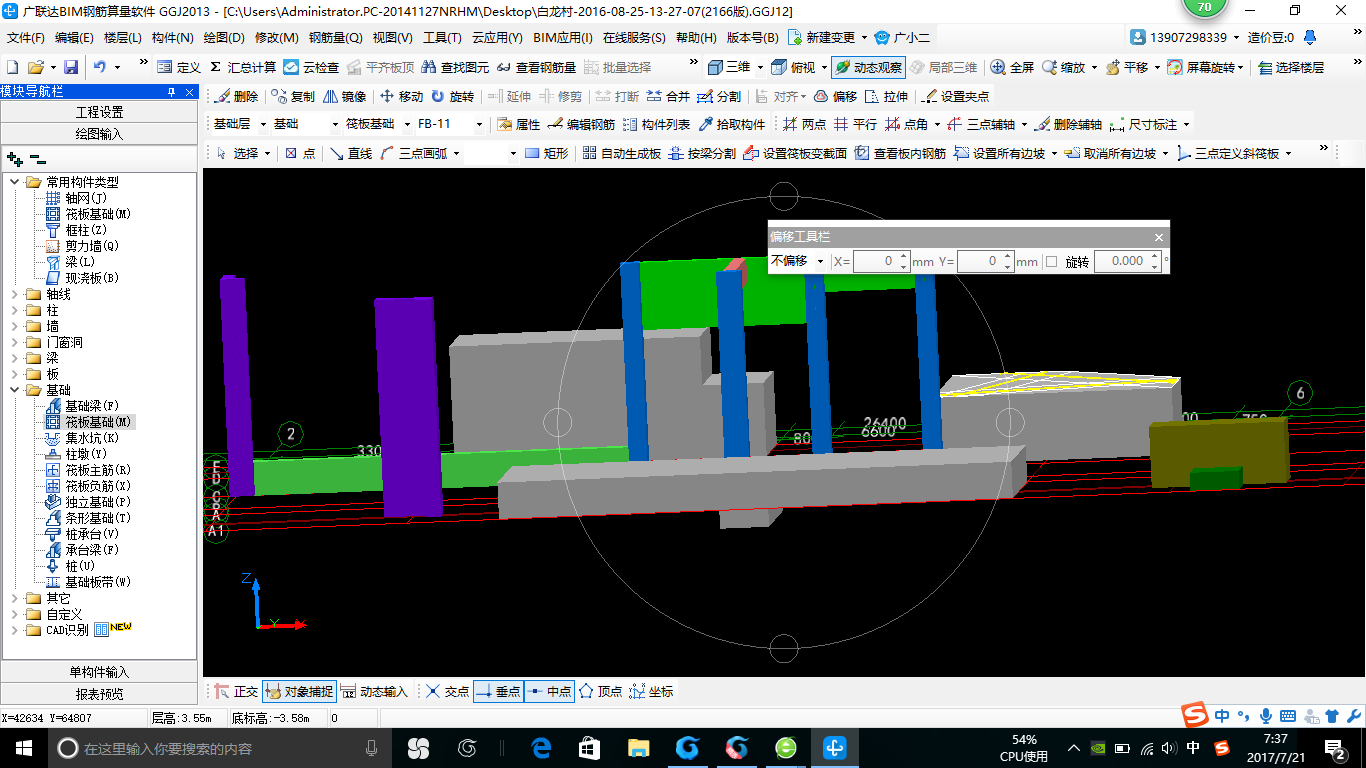Expand the 轴线 tree node
The height and width of the screenshot is (768, 1366).
tap(15, 294)
